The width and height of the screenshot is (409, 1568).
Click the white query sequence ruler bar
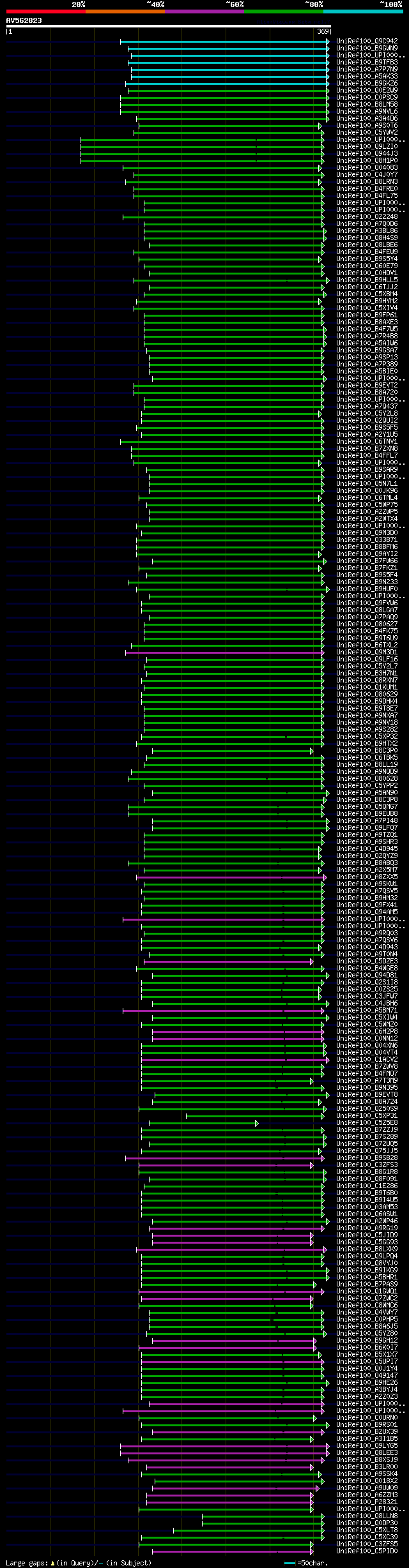[x=168, y=26]
